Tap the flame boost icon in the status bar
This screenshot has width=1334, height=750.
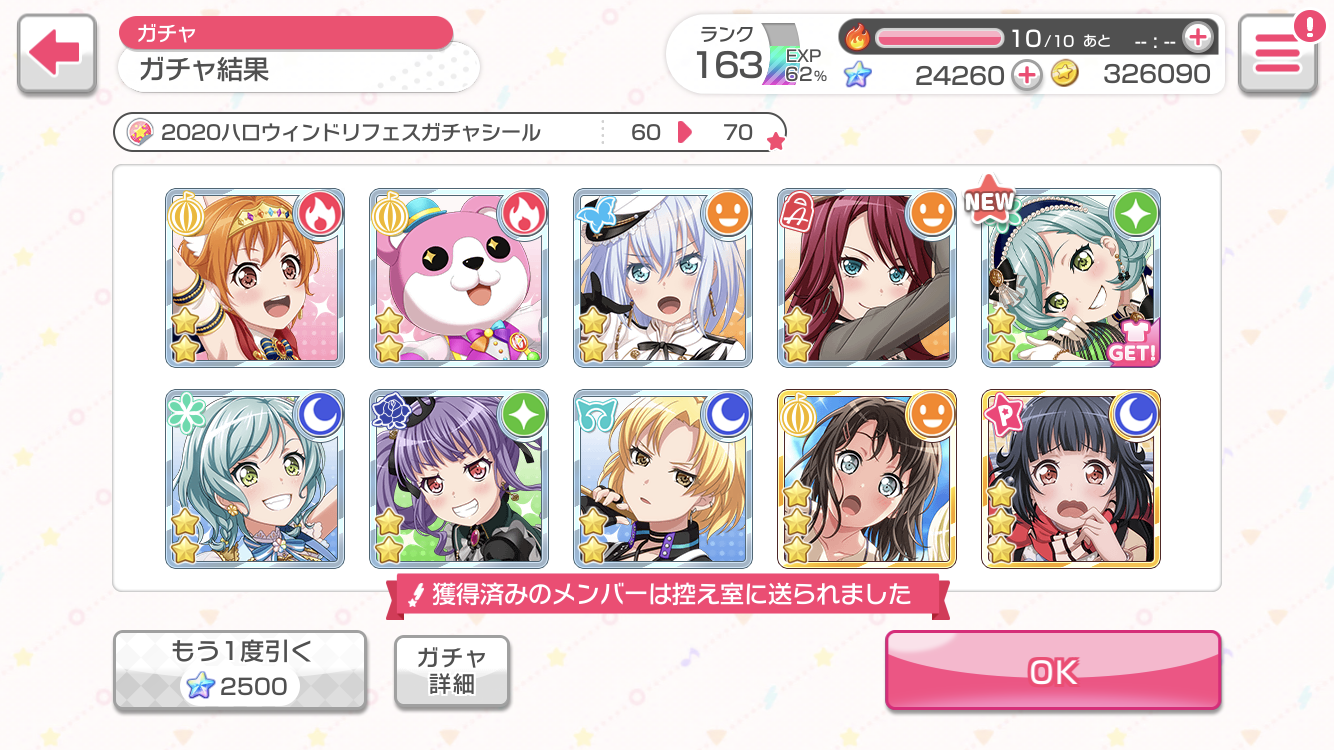tap(857, 38)
